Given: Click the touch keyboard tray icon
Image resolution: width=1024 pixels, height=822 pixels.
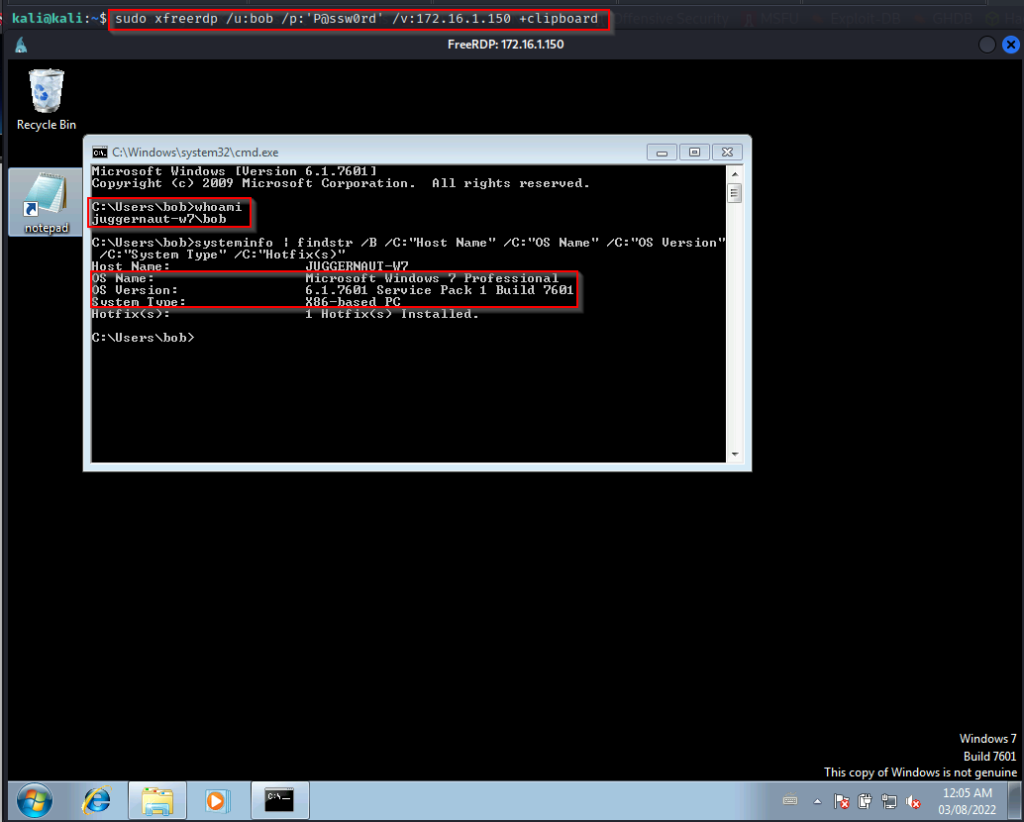Looking at the screenshot, I should tap(790, 801).
